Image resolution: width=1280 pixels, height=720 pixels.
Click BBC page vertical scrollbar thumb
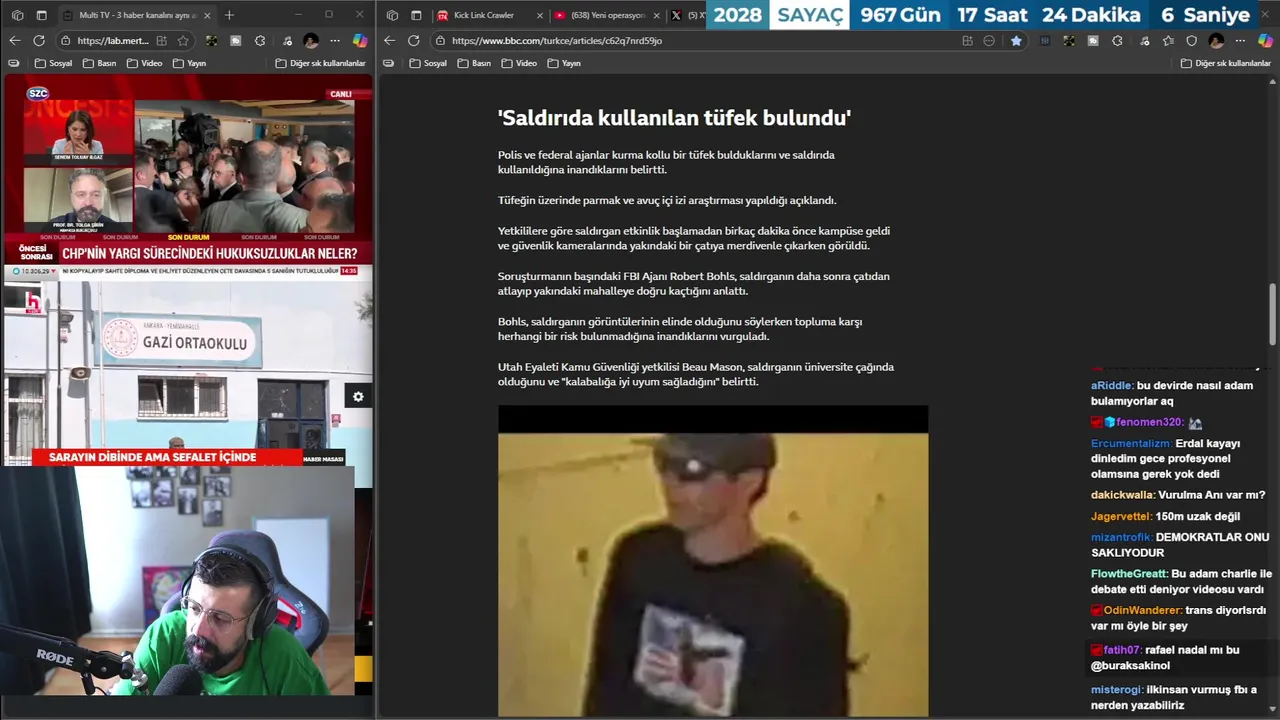pyautogui.click(x=1273, y=313)
